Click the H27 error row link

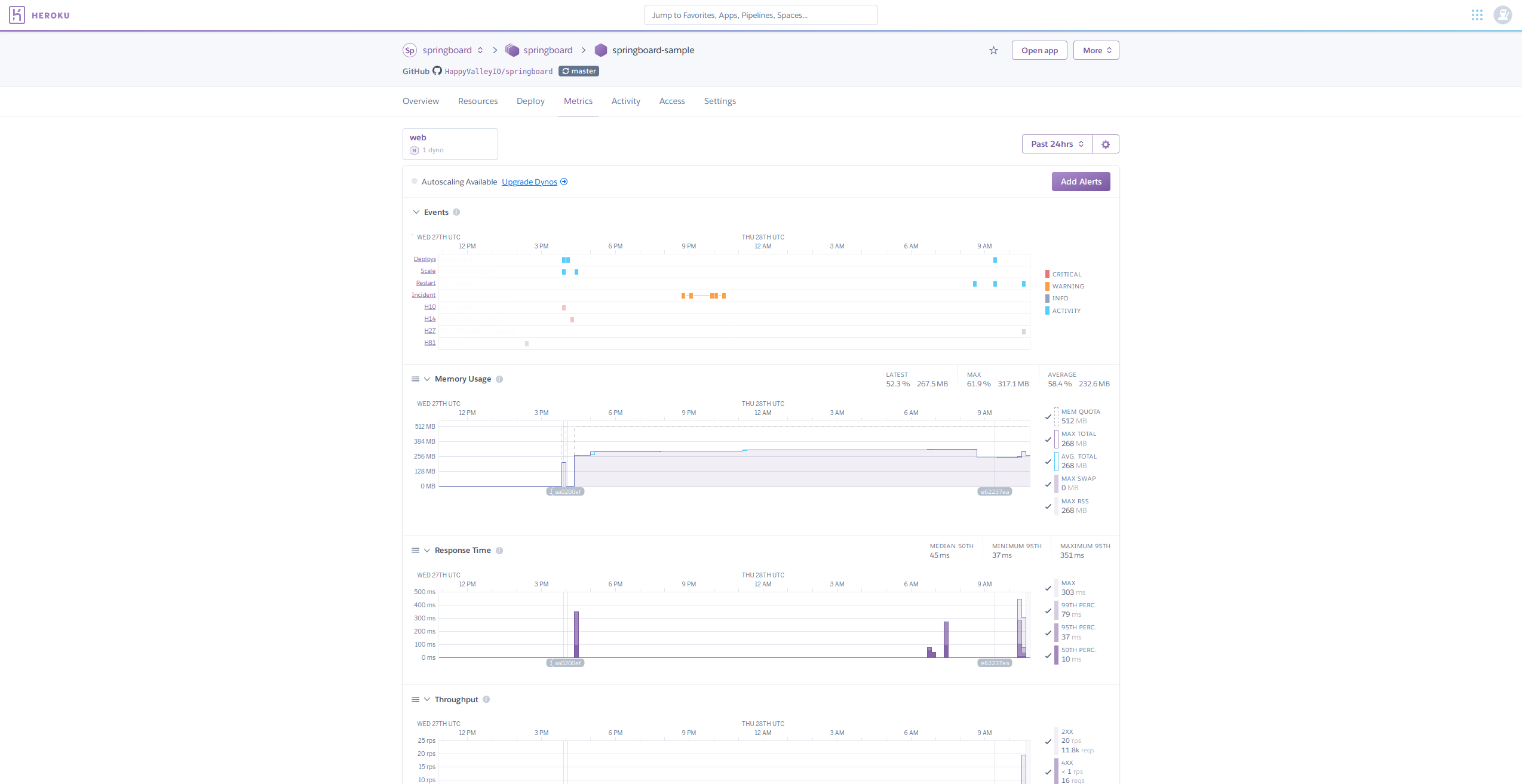[x=430, y=331]
